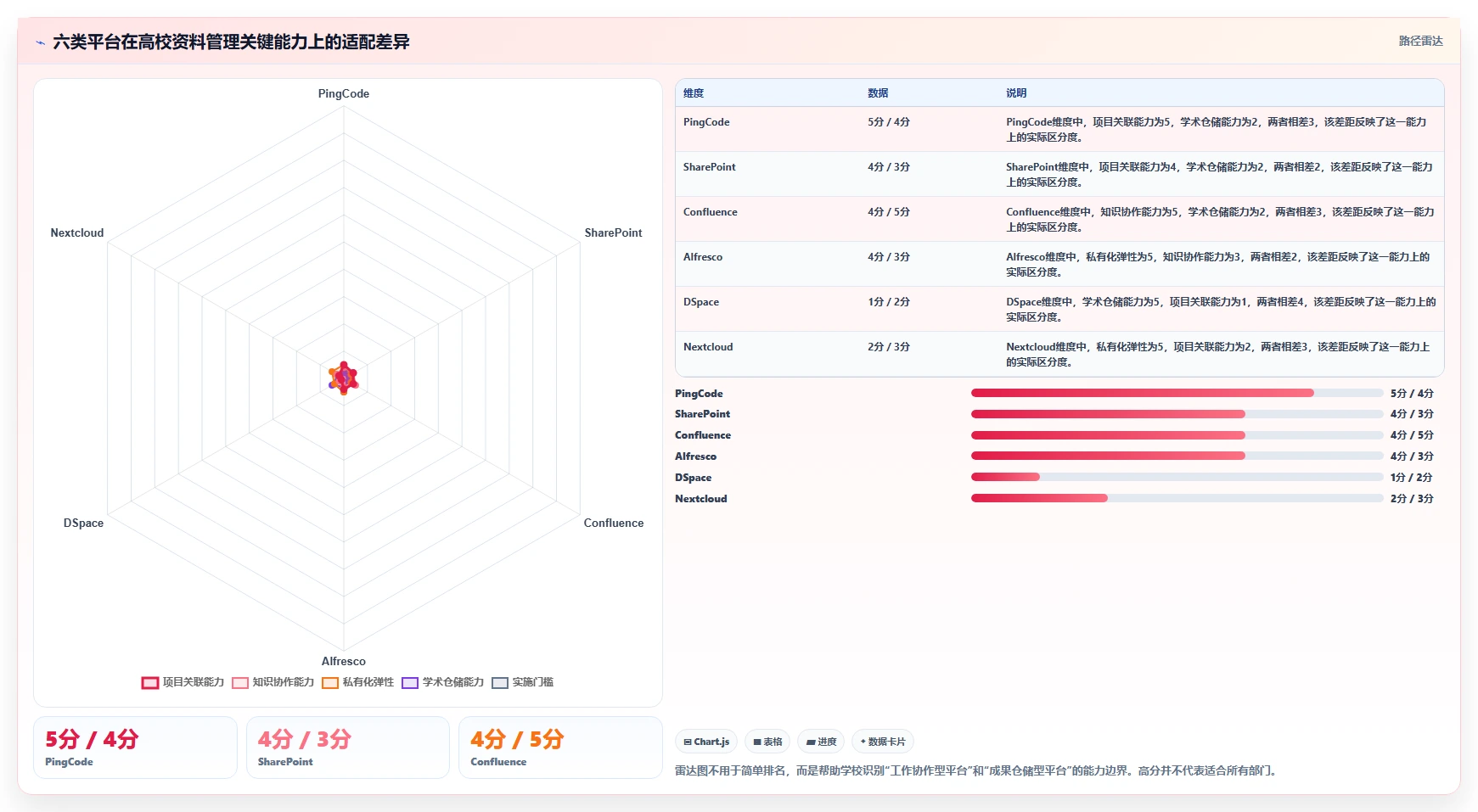
Task: Click the DSpace label in the progress list
Action: 693,478
